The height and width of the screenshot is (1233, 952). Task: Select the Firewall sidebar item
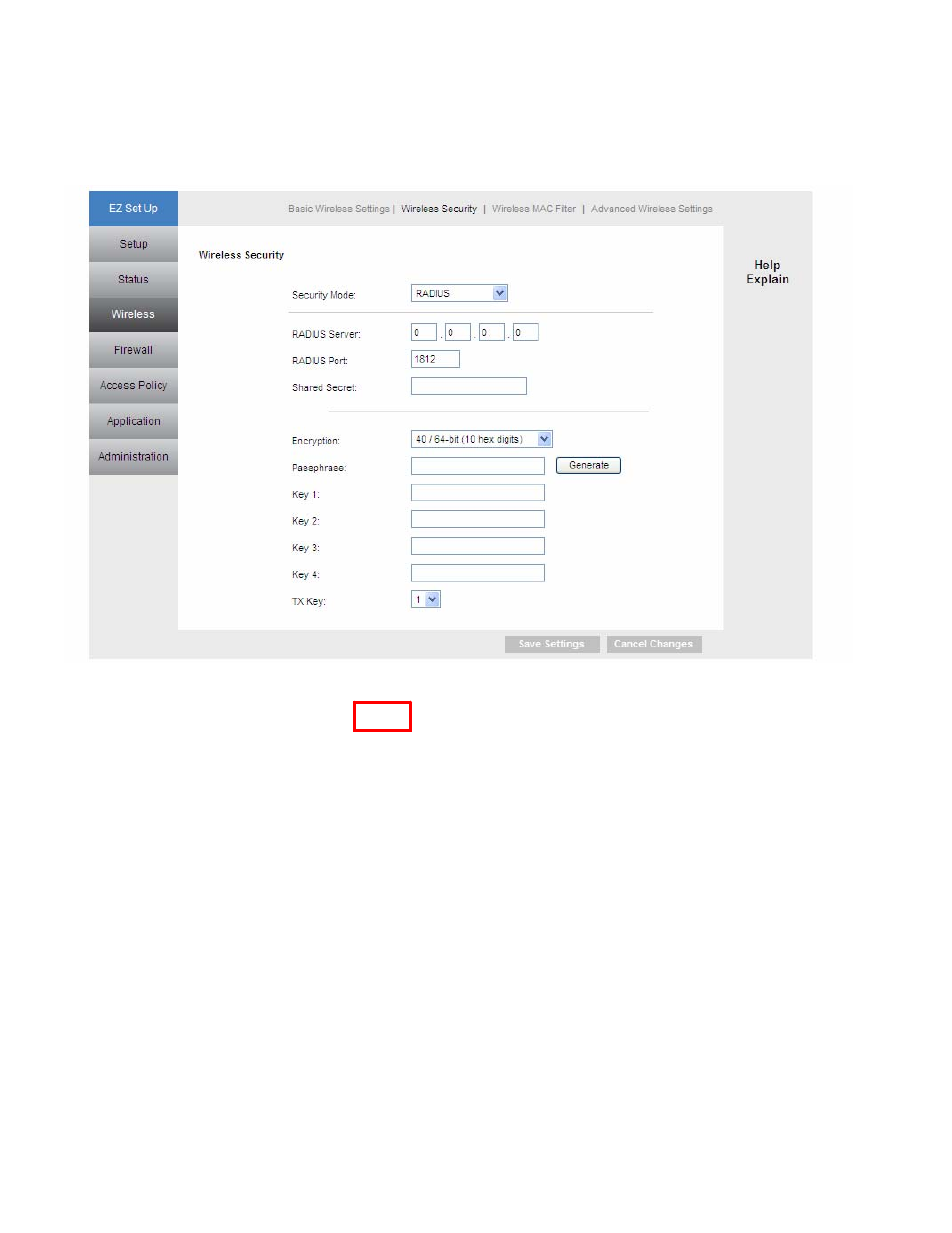tap(133, 350)
